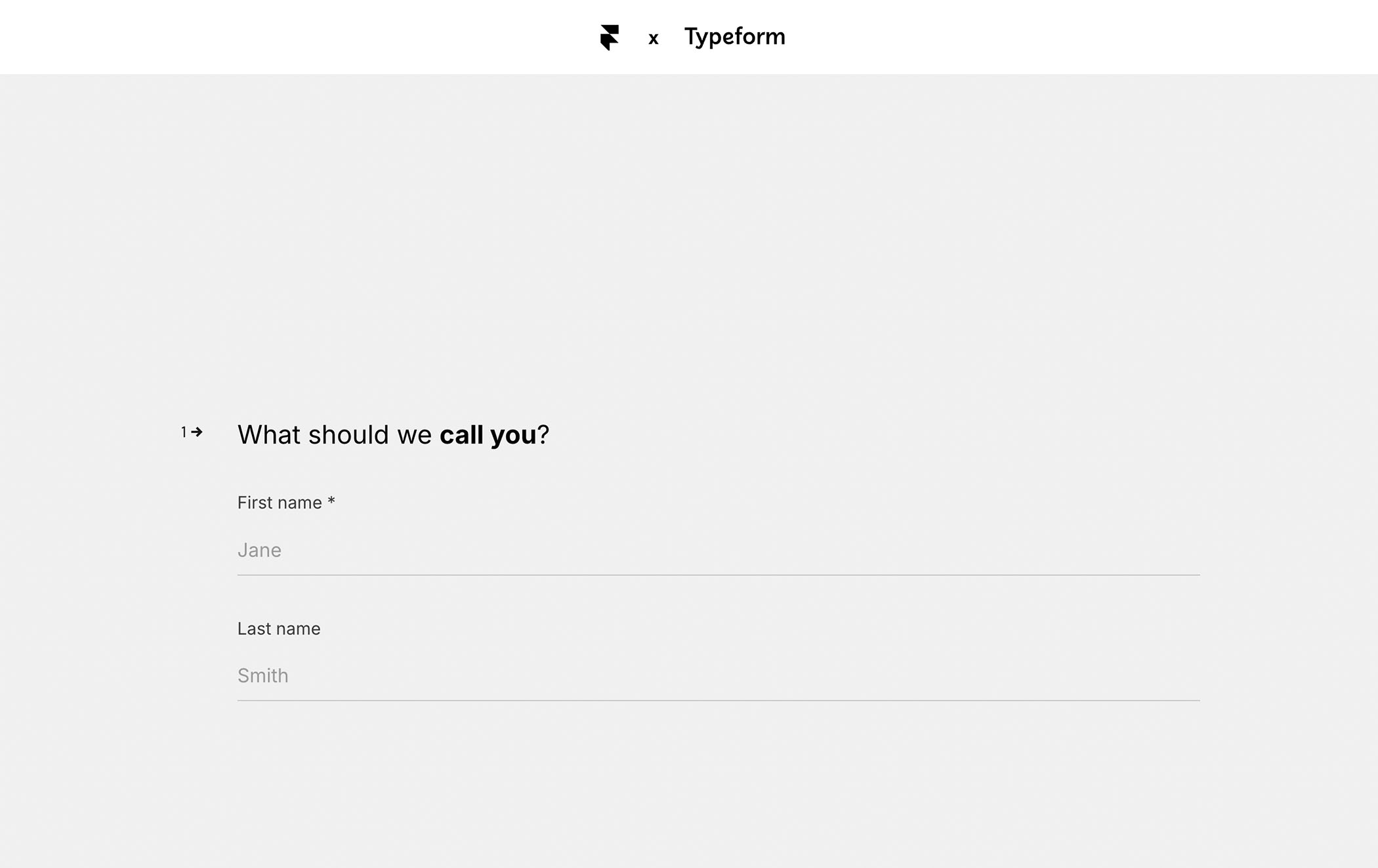1378x868 pixels.
Task: Click the Typeform wordmark in header
Action: pos(734,37)
